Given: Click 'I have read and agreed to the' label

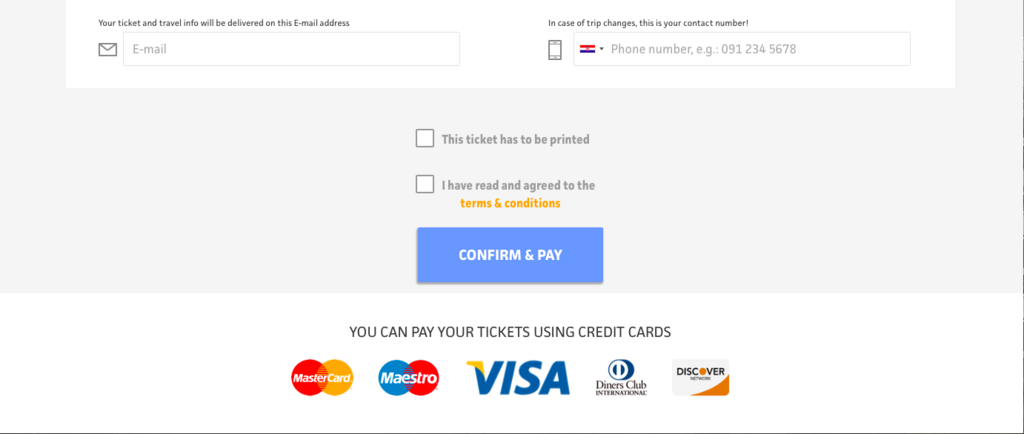Looking at the screenshot, I should pos(518,185).
